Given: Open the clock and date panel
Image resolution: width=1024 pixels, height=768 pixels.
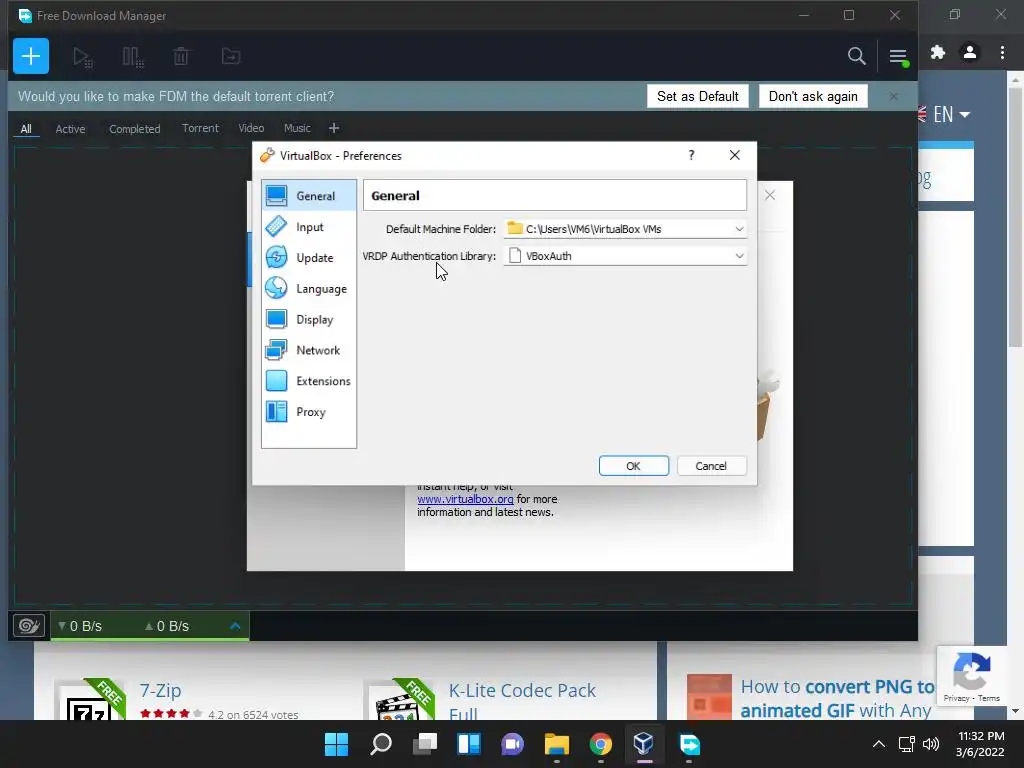Looking at the screenshot, I should (x=980, y=744).
